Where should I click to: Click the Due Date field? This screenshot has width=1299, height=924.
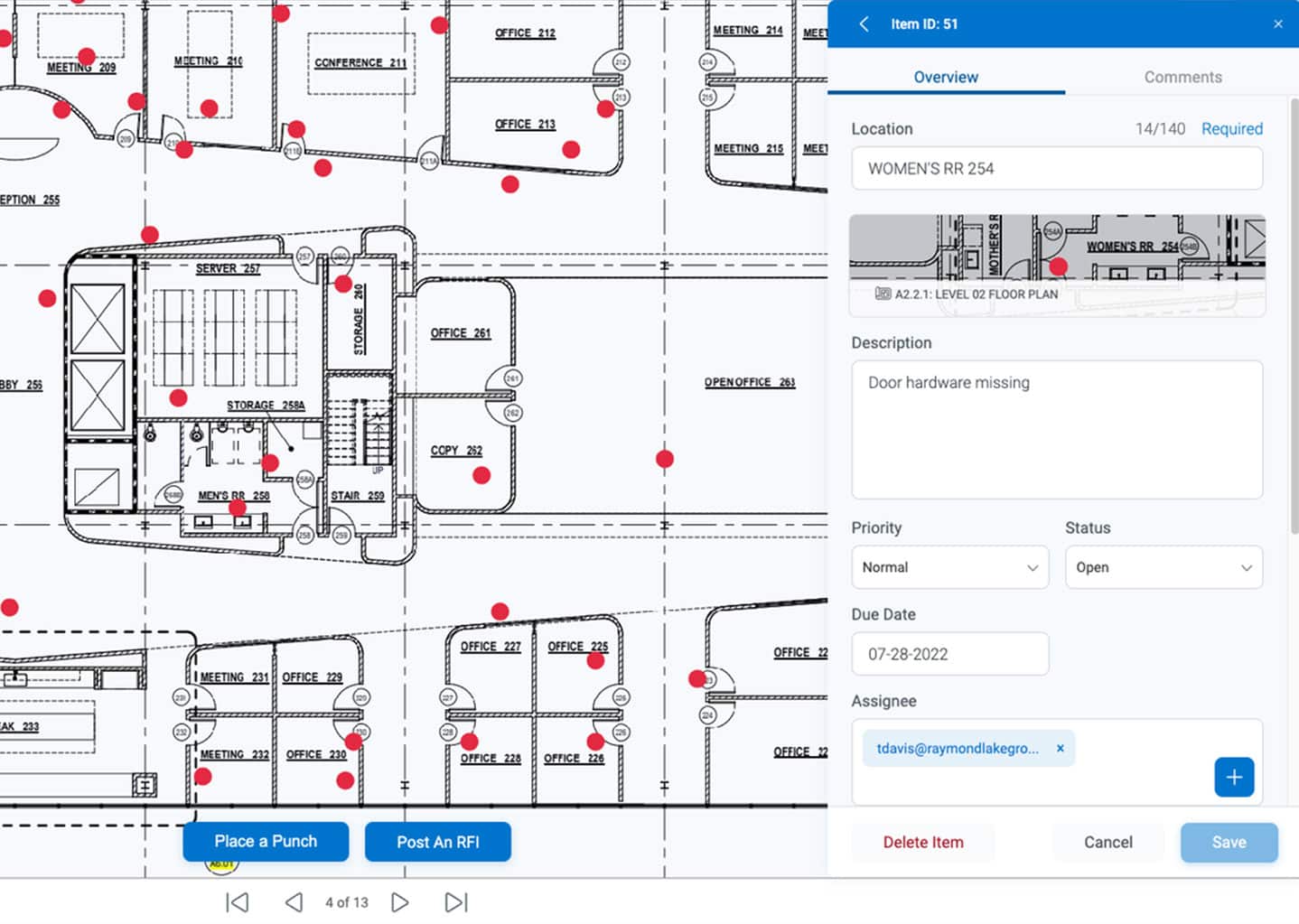click(x=949, y=654)
